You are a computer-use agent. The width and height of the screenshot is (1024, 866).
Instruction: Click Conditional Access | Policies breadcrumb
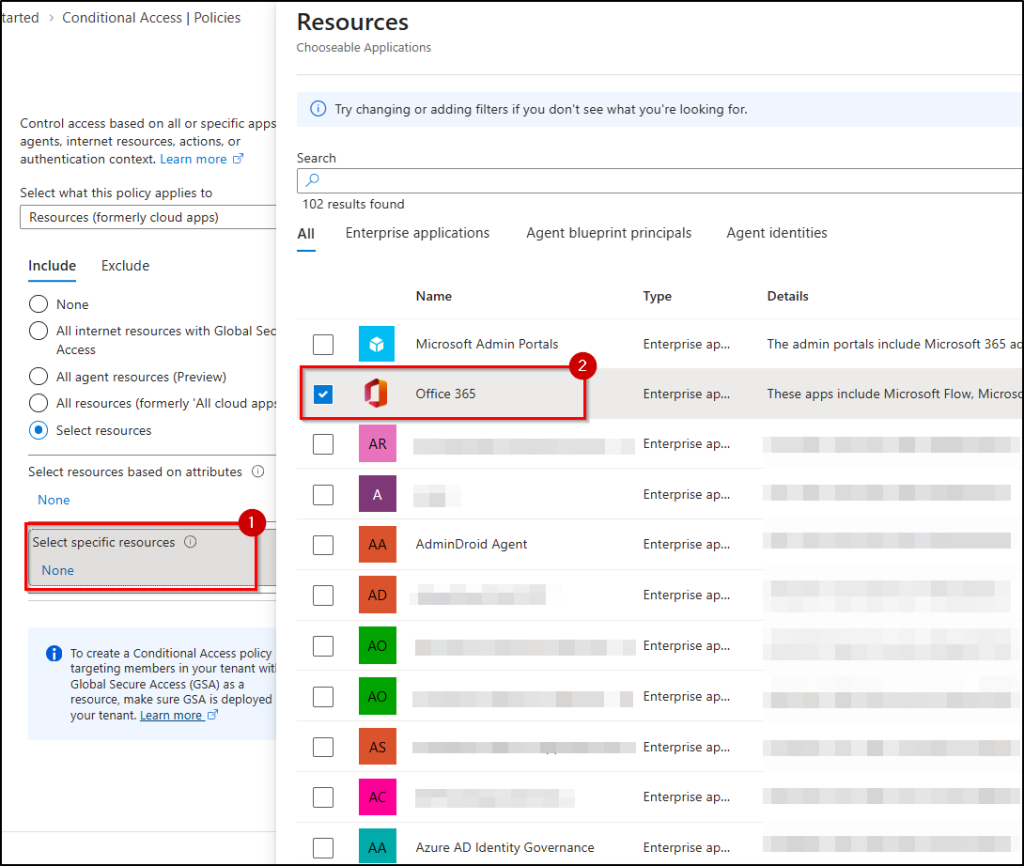152,18
